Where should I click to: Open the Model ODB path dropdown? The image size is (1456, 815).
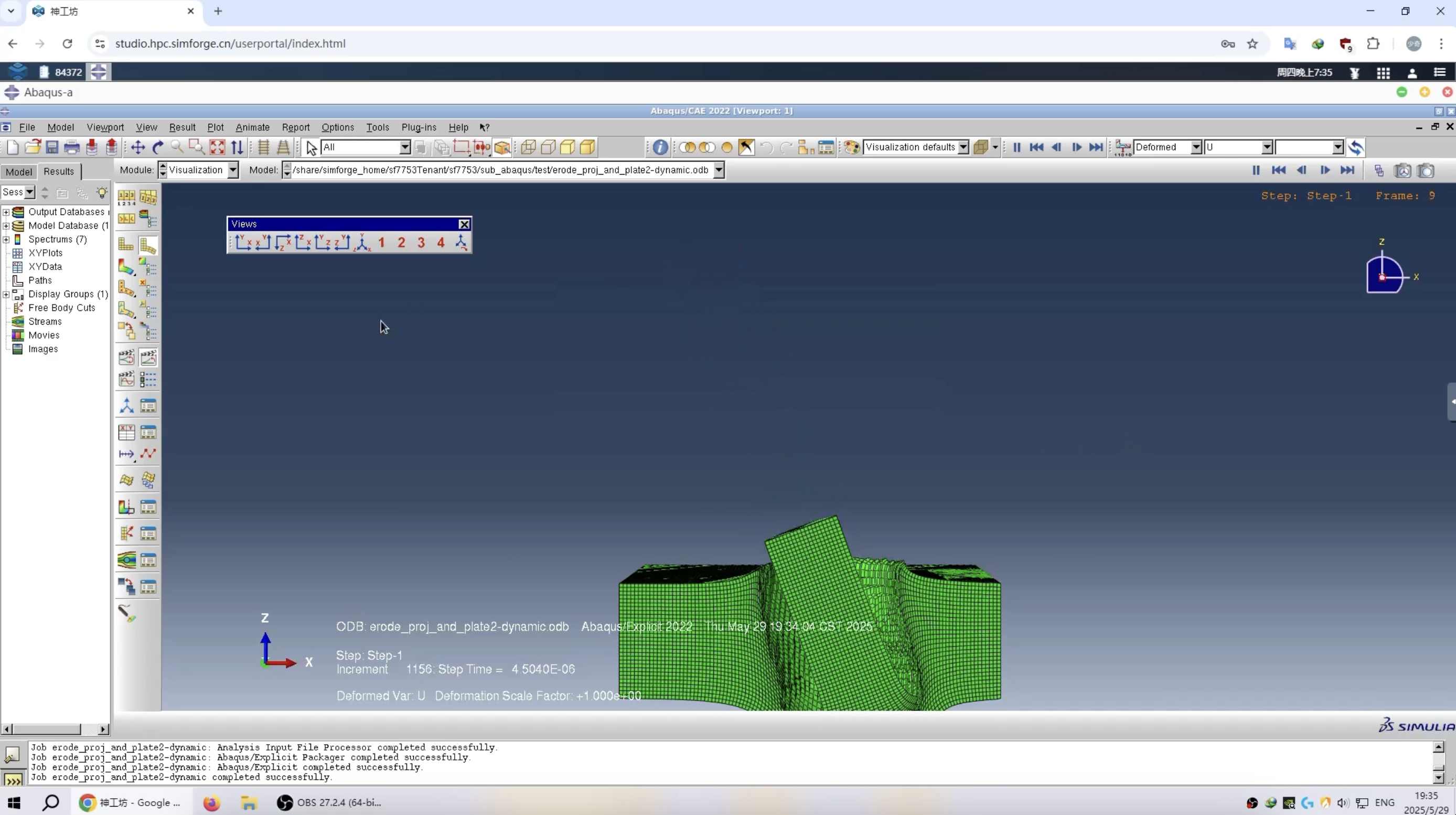point(719,170)
